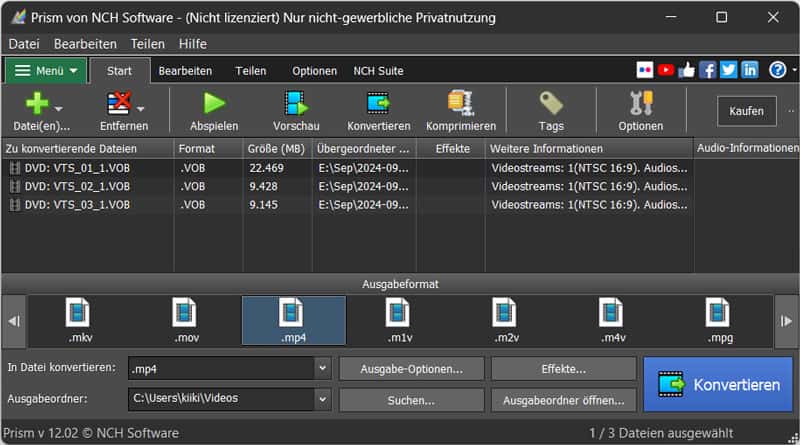Click the Flickr share icon

[x=645, y=70]
